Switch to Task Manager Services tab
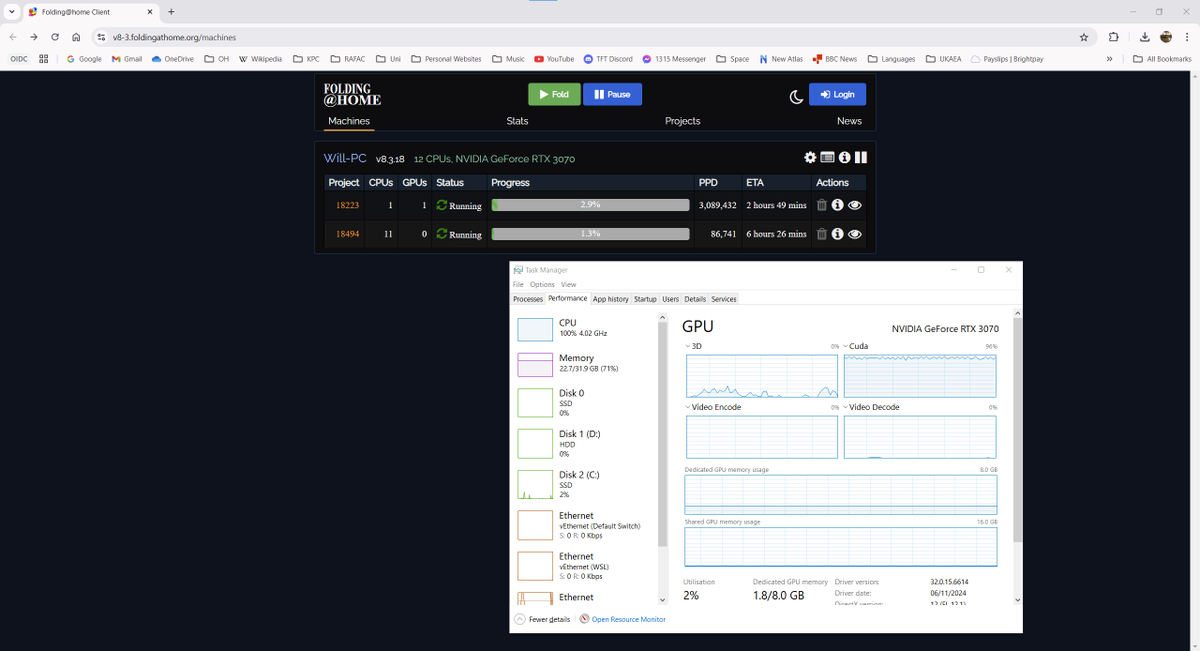 pos(724,299)
